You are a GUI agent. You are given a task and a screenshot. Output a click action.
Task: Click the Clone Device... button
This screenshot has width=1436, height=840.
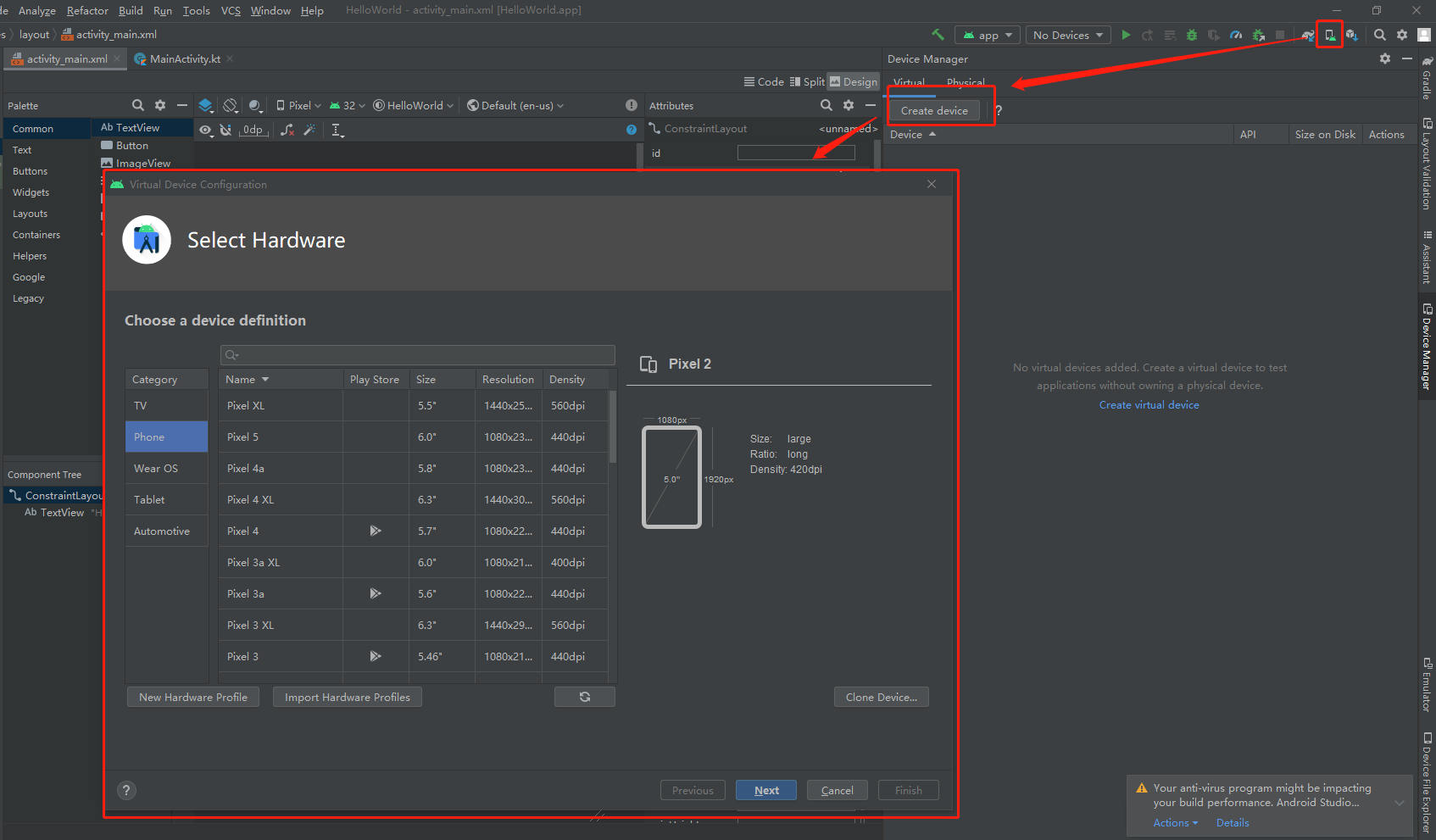click(882, 697)
